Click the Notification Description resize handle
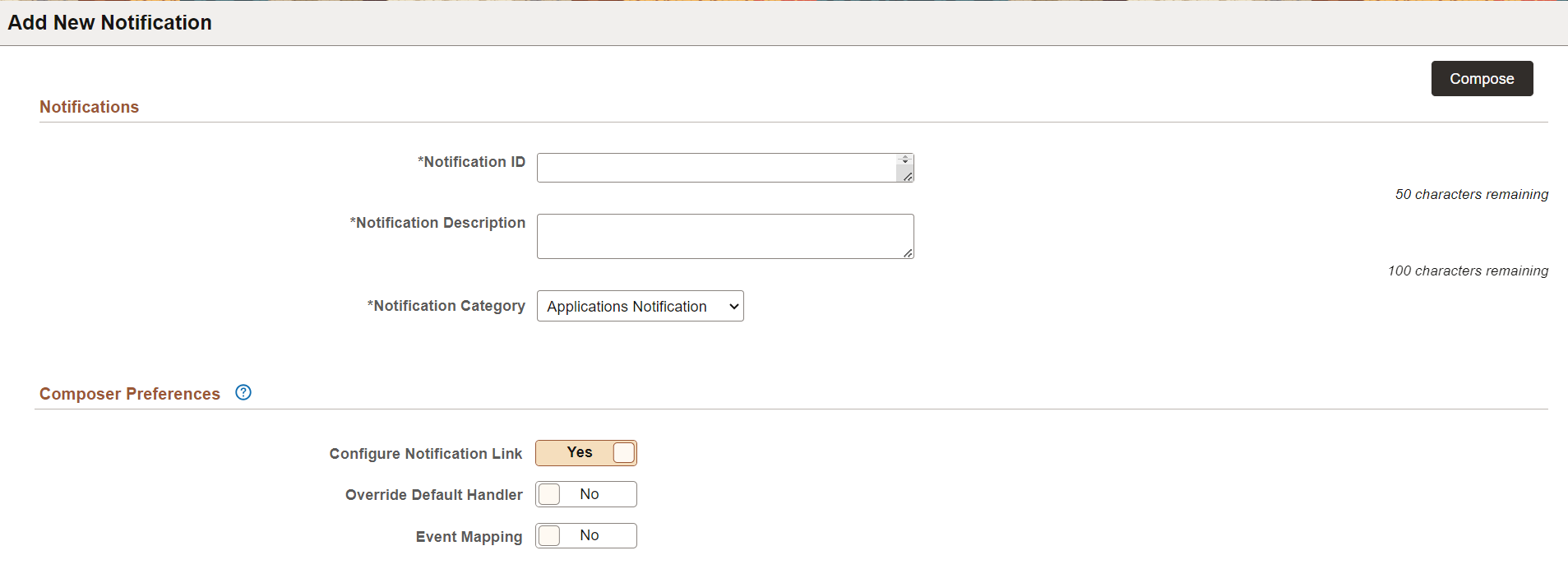Viewport: 1568px width, 569px height. click(x=908, y=253)
